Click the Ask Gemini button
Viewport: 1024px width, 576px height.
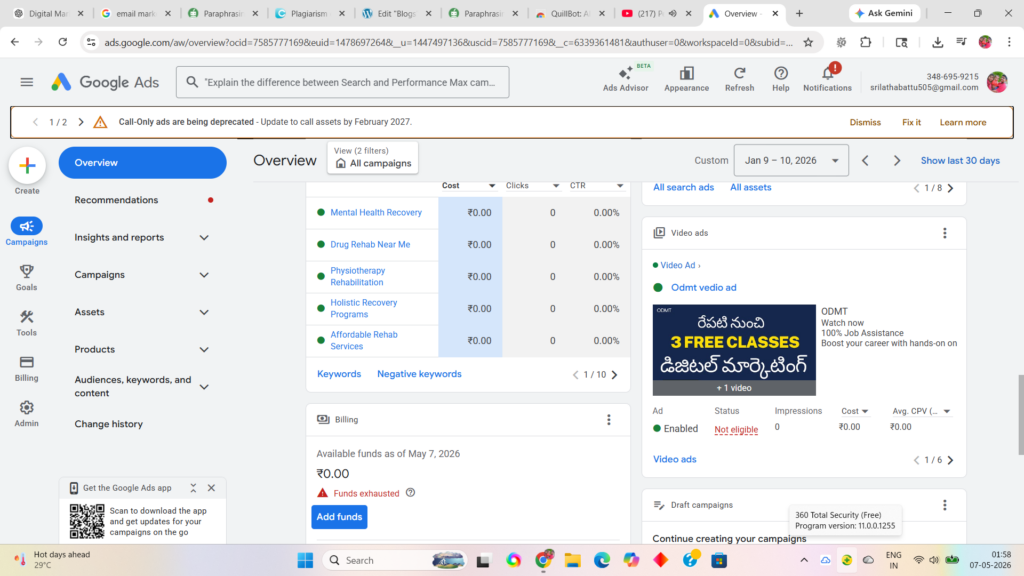884,13
